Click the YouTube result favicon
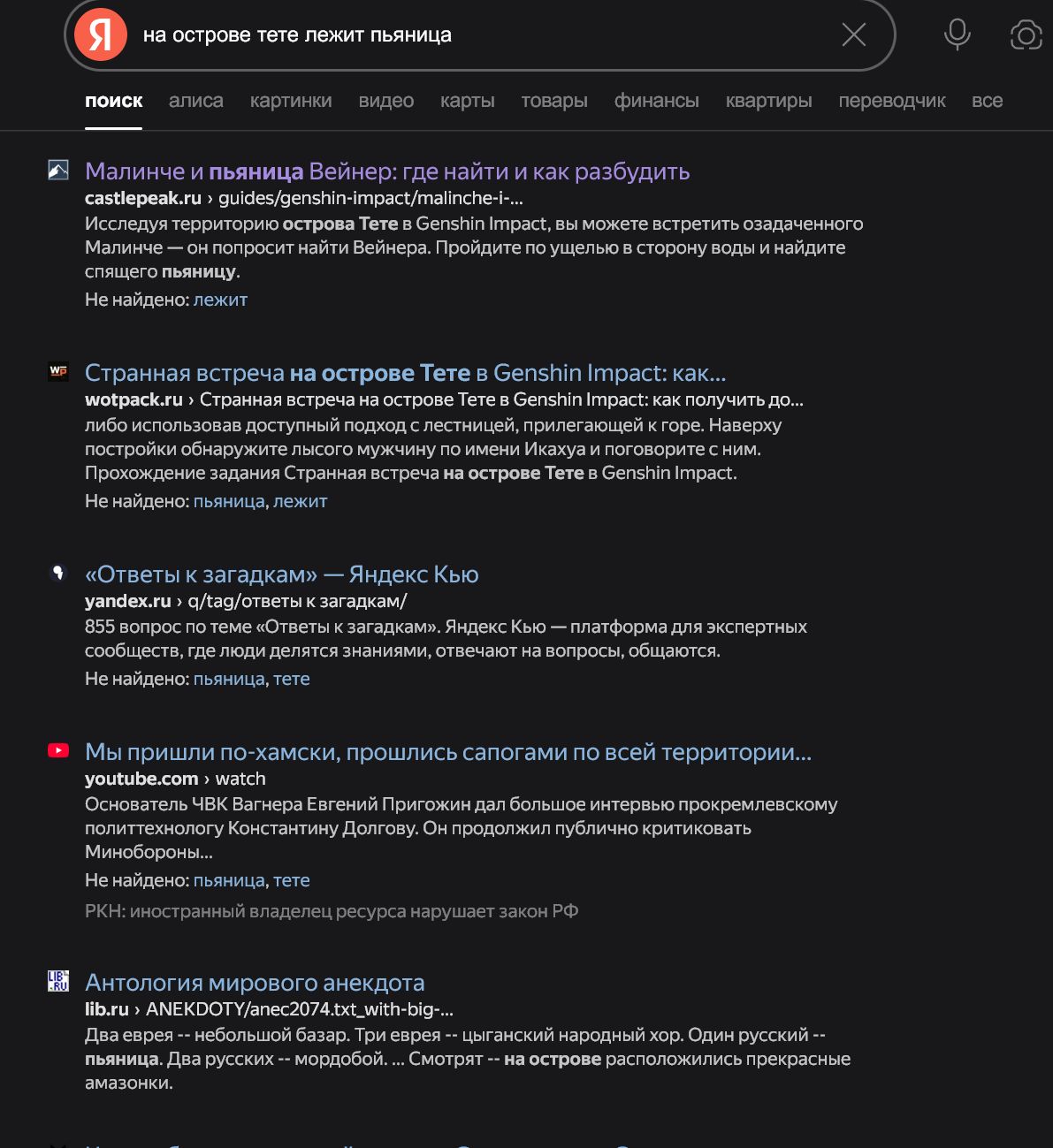Screen dimensions: 1053x1148 pyautogui.click(x=58, y=750)
